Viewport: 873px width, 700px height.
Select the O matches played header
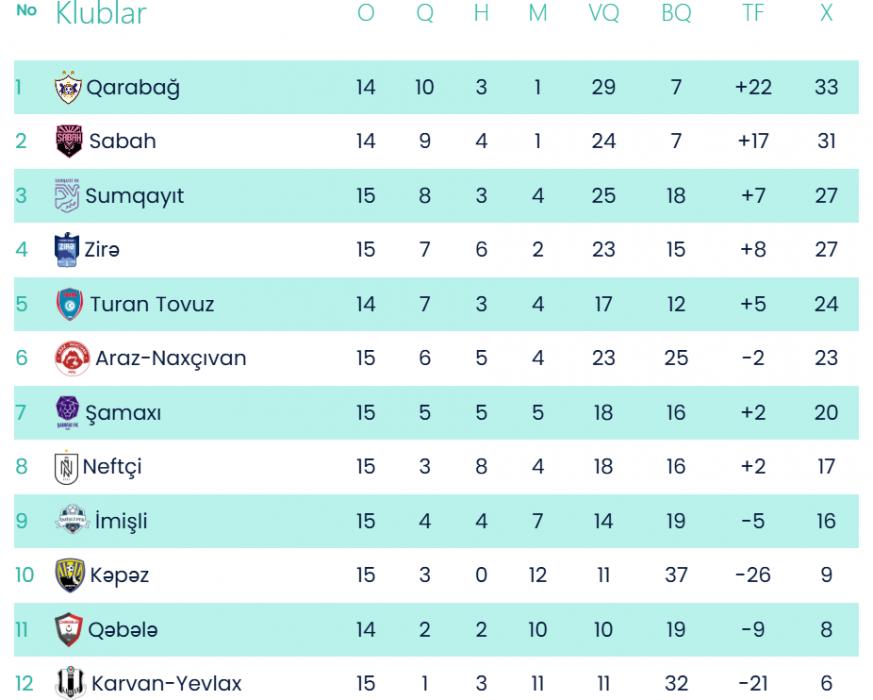[x=366, y=14]
